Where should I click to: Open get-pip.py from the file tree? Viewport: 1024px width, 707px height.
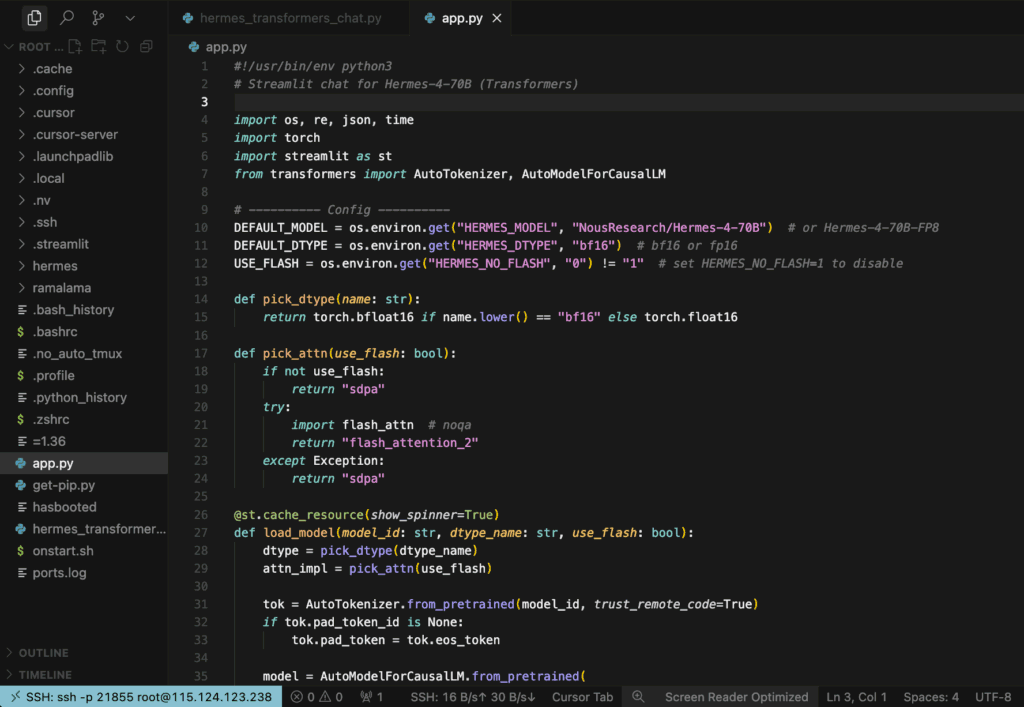[x=84, y=485]
